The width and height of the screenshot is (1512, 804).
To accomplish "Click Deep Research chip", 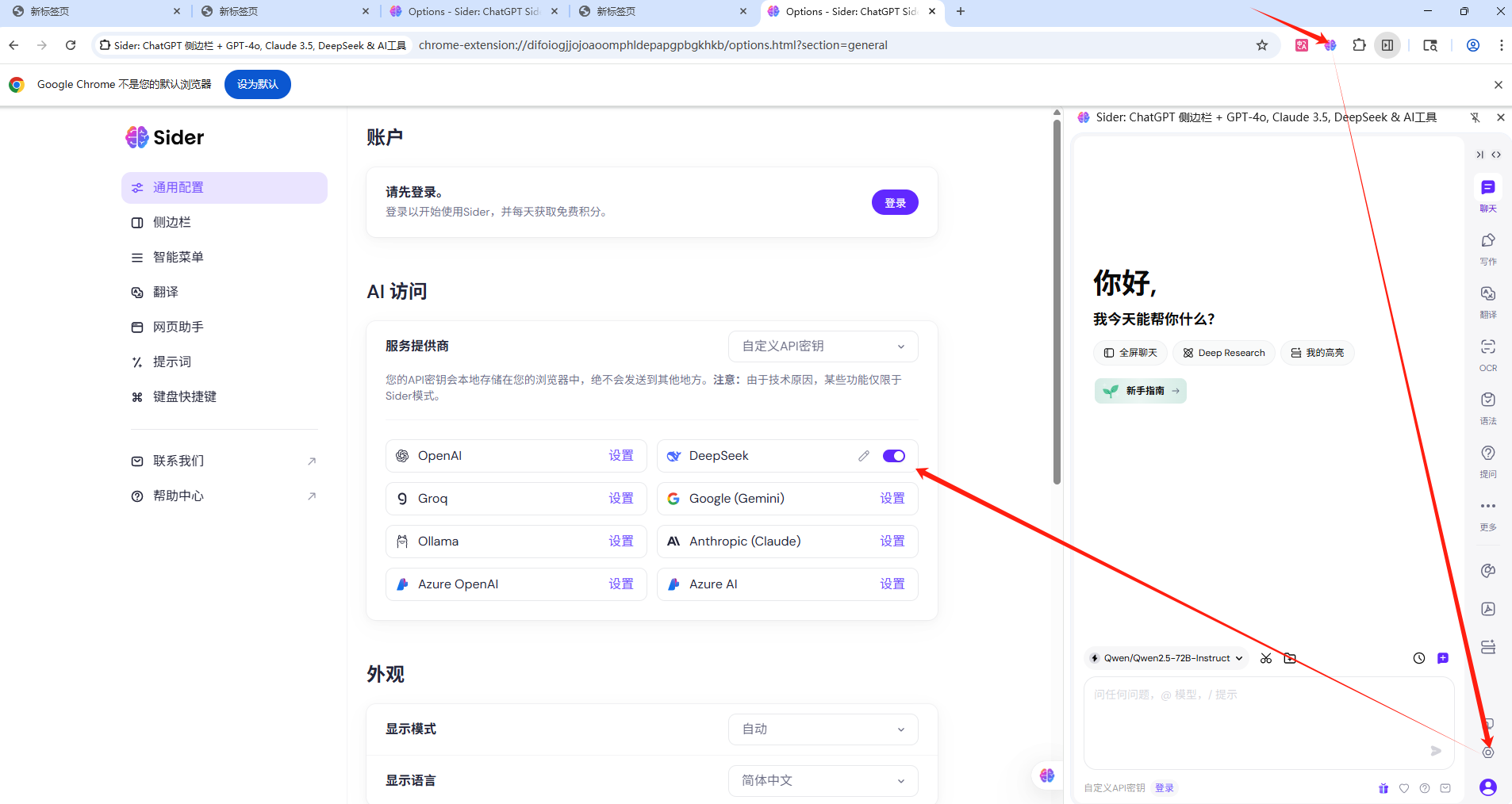I will coord(1224,353).
